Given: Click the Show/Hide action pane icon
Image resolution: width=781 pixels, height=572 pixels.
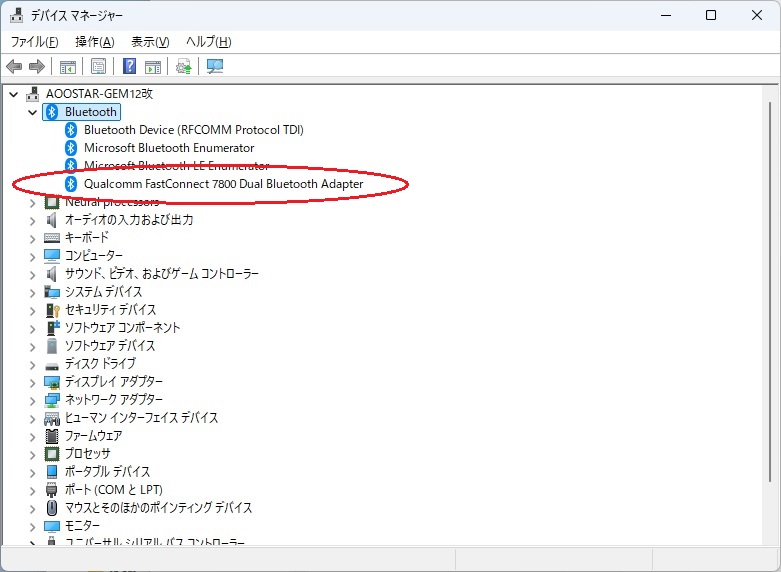Looking at the screenshot, I should click(153, 67).
